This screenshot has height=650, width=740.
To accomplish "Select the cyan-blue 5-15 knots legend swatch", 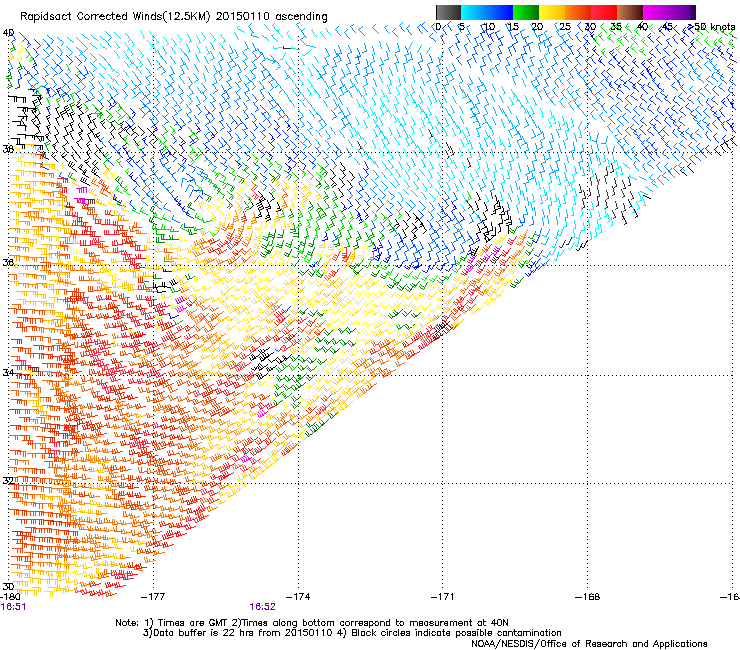I will pyautogui.click(x=487, y=12).
